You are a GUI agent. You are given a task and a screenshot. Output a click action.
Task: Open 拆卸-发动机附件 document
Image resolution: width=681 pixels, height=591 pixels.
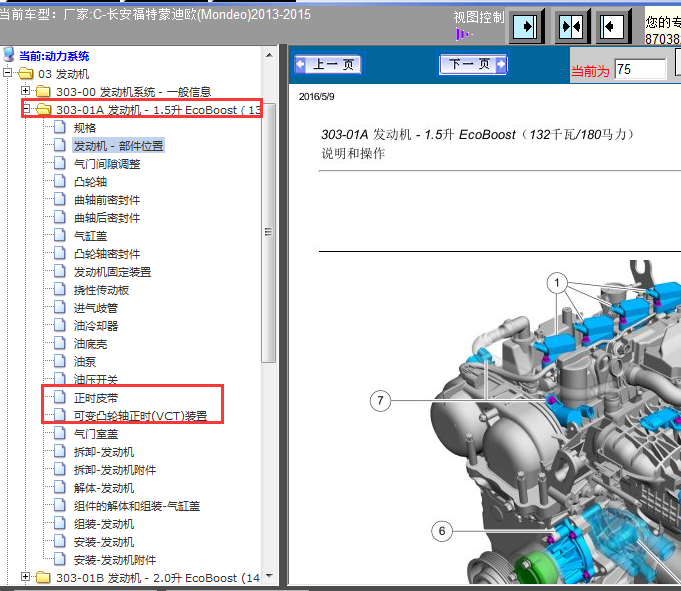[x=115, y=470]
